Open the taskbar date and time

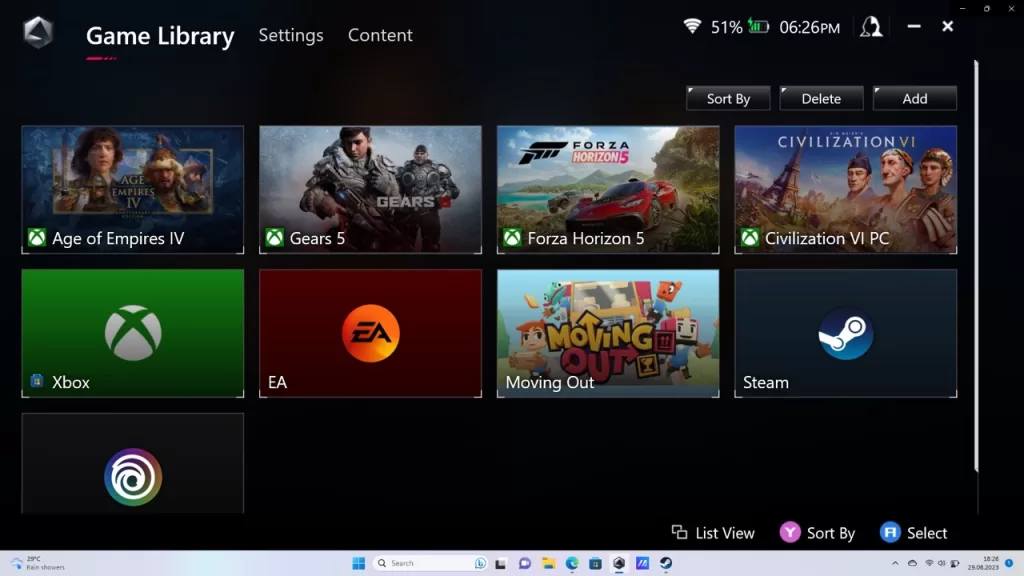[984, 563]
